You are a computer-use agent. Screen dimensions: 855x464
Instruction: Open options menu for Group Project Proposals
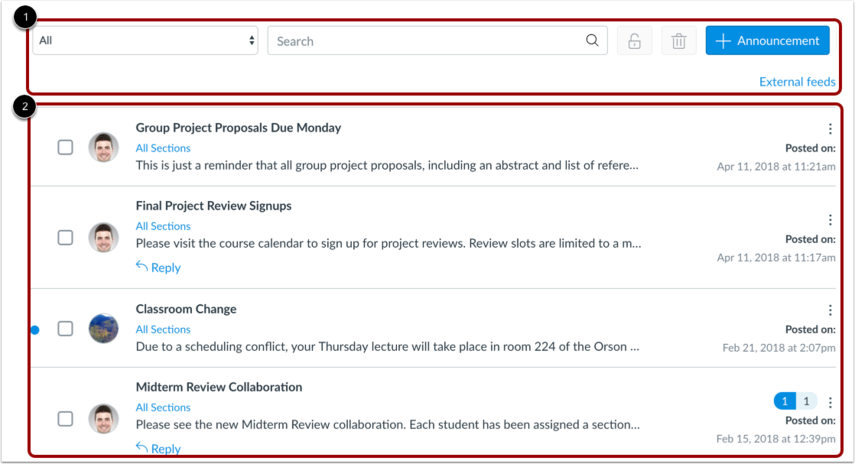click(x=830, y=129)
